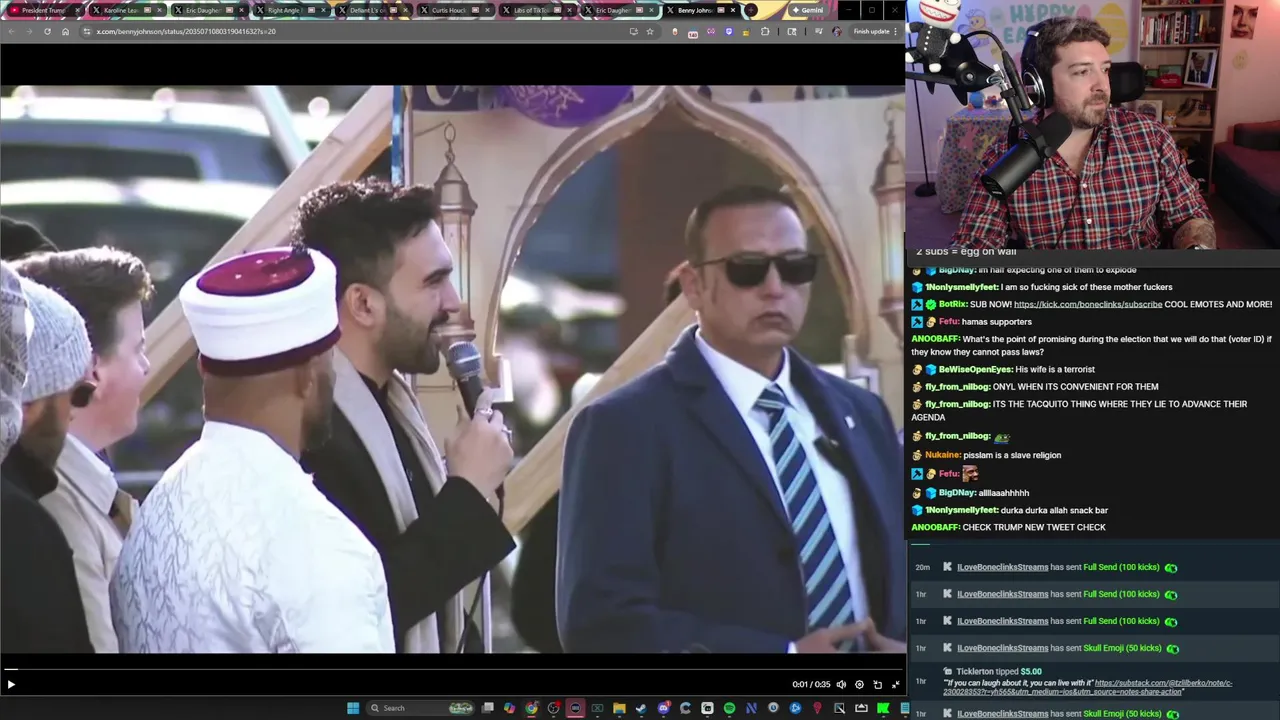This screenshot has width=1280, height=720.
Task: Open the Chrome extensions puzzle menu
Action: coord(765,31)
